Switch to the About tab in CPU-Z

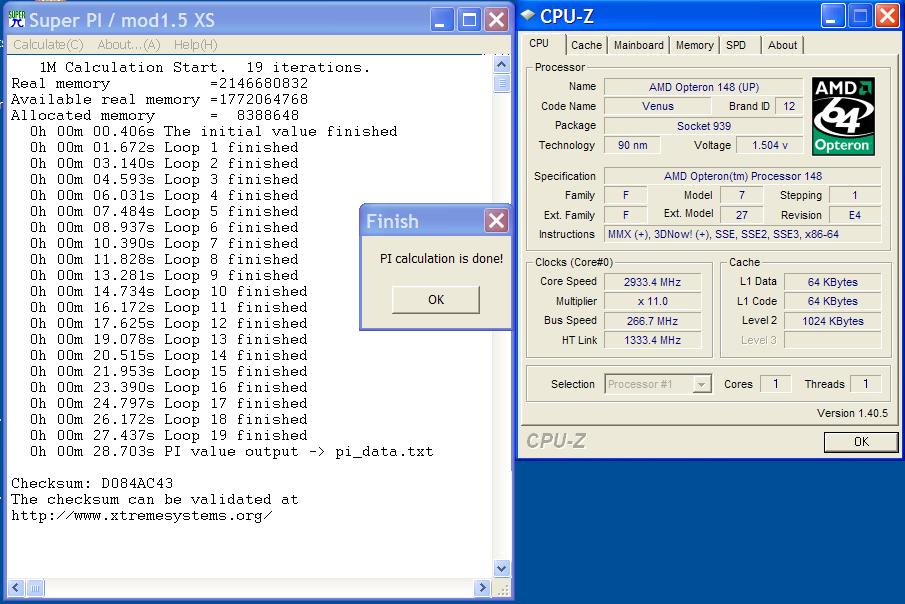point(782,45)
